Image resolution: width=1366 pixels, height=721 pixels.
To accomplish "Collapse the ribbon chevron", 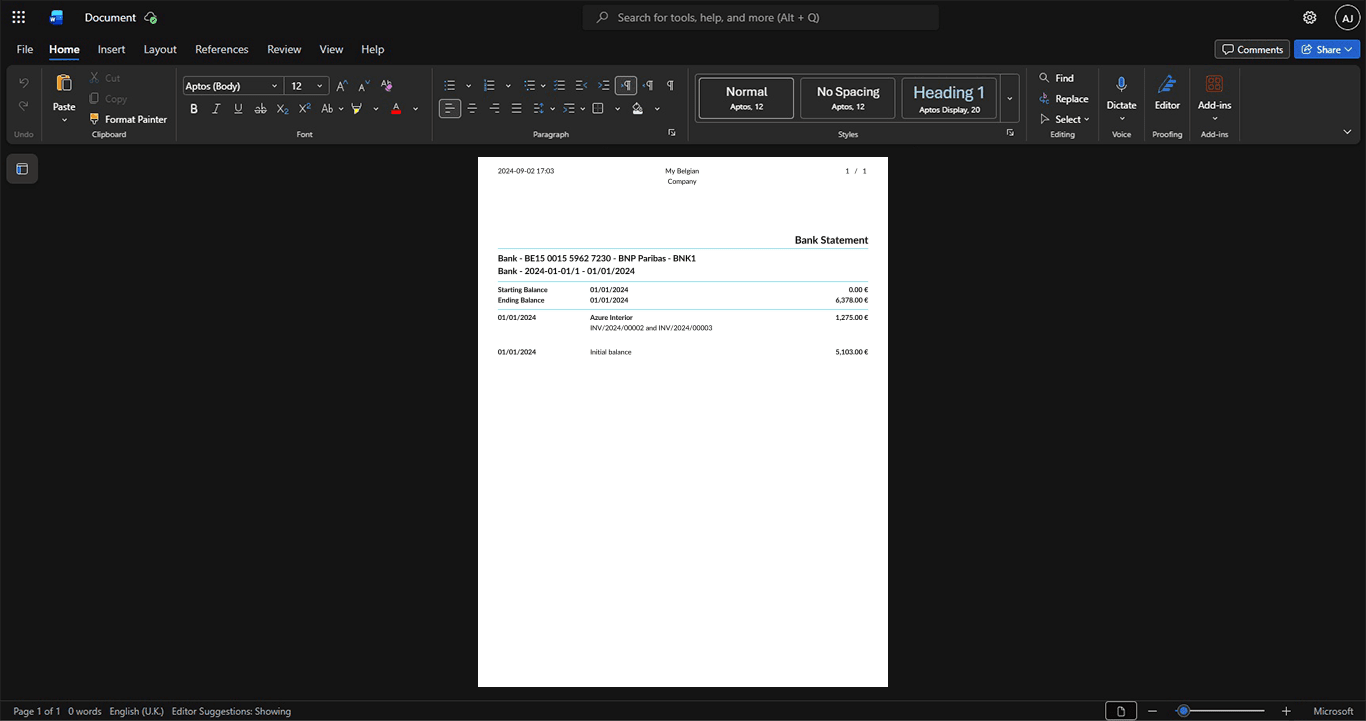I will pyautogui.click(x=1347, y=132).
